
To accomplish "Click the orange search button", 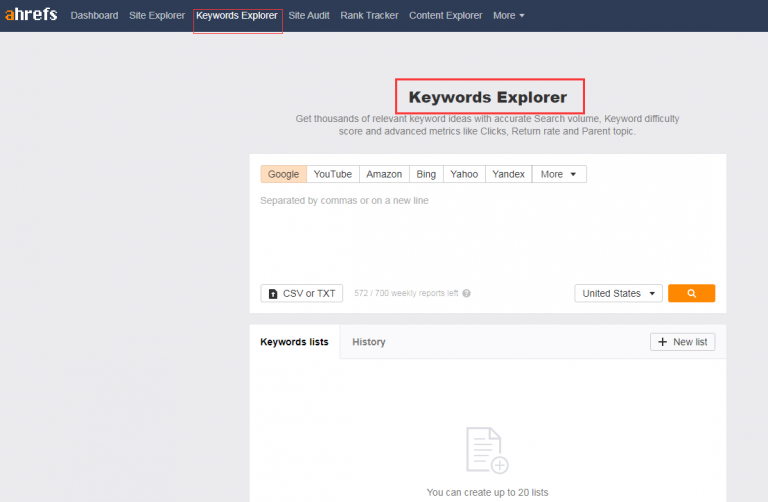I will 691,293.
